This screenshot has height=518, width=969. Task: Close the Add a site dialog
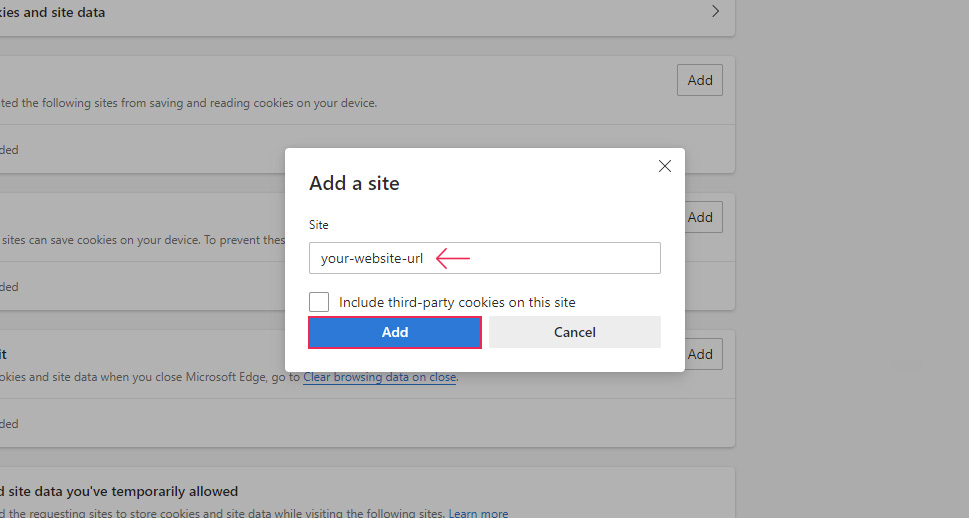coord(665,166)
